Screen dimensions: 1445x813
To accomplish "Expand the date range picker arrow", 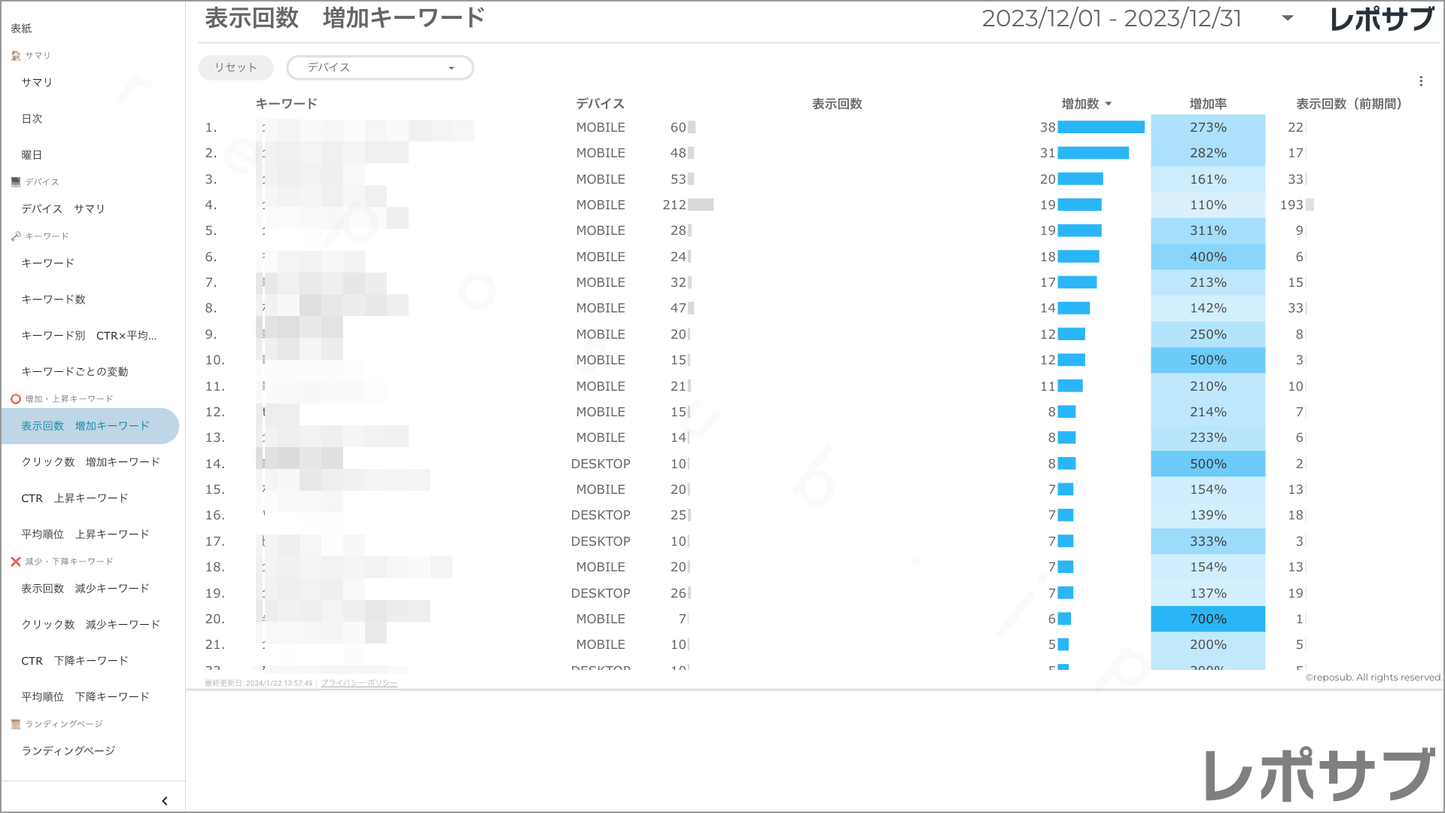I will (1287, 19).
